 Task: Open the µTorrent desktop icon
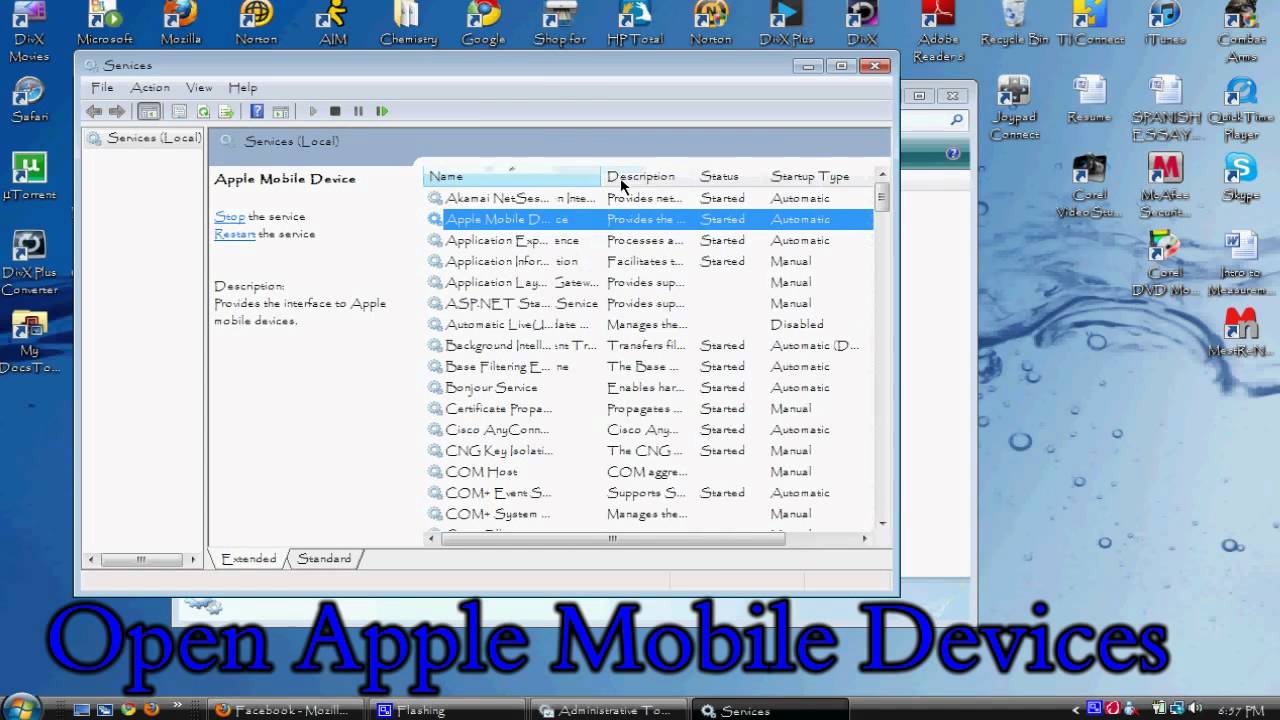pyautogui.click(x=29, y=176)
